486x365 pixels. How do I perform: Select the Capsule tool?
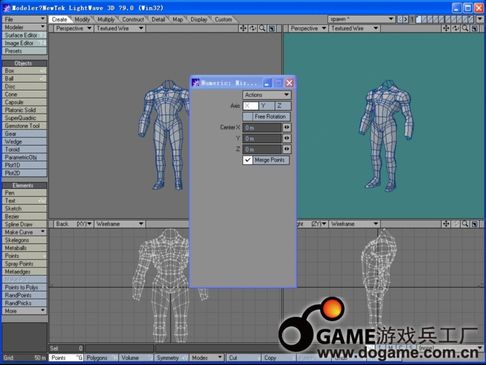point(24,102)
